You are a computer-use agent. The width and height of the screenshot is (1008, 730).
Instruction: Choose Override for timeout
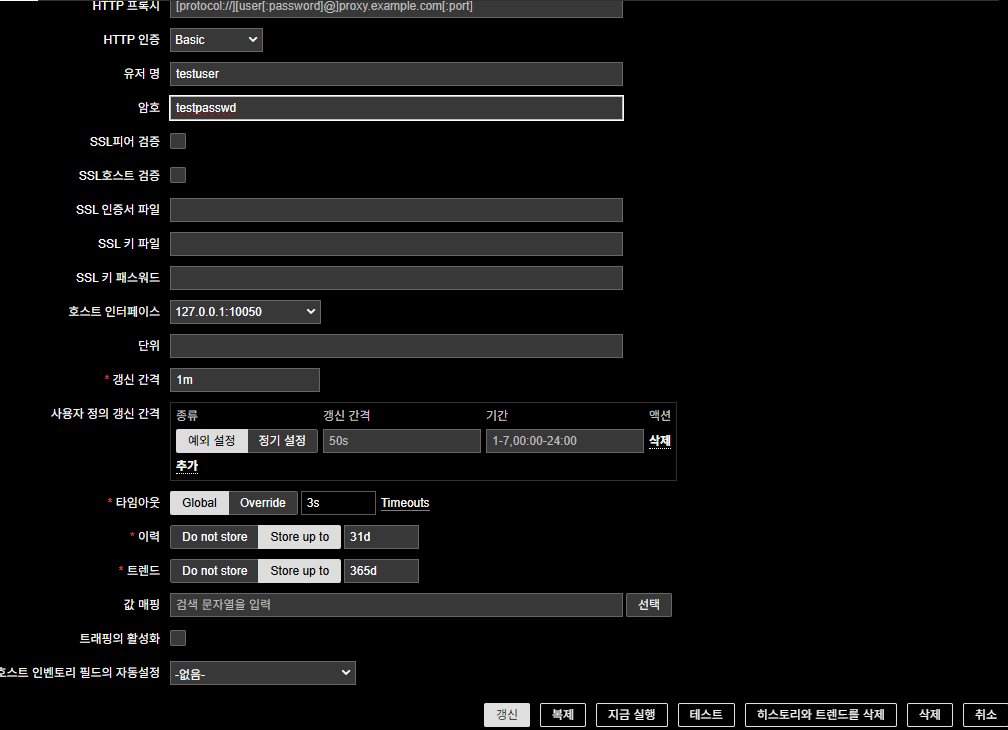pyautogui.click(x=262, y=503)
